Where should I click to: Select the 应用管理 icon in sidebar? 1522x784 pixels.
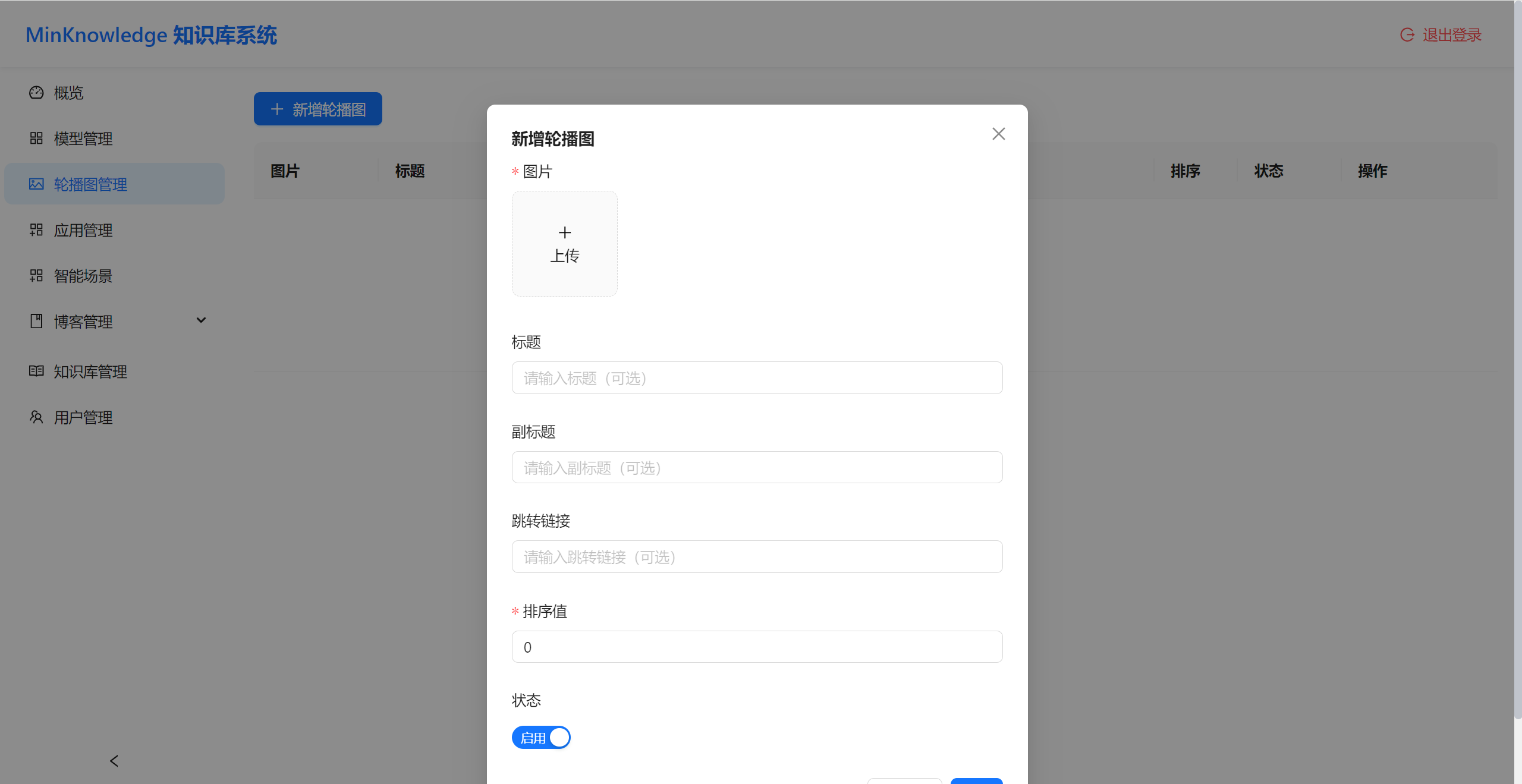pos(36,230)
